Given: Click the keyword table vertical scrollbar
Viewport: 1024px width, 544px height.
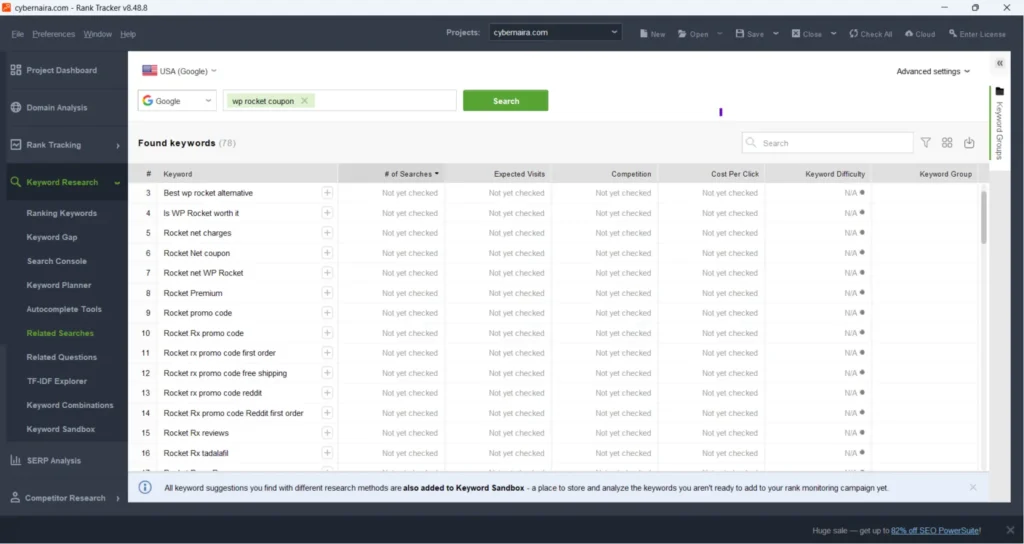Looking at the screenshot, I should (x=984, y=217).
